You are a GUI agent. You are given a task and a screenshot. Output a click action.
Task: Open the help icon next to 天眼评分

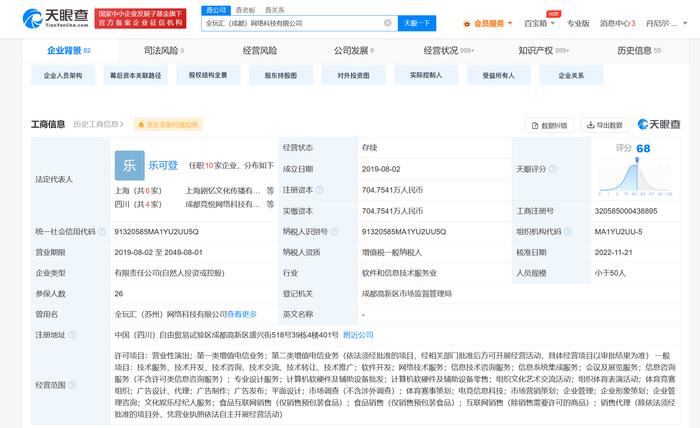(x=553, y=169)
